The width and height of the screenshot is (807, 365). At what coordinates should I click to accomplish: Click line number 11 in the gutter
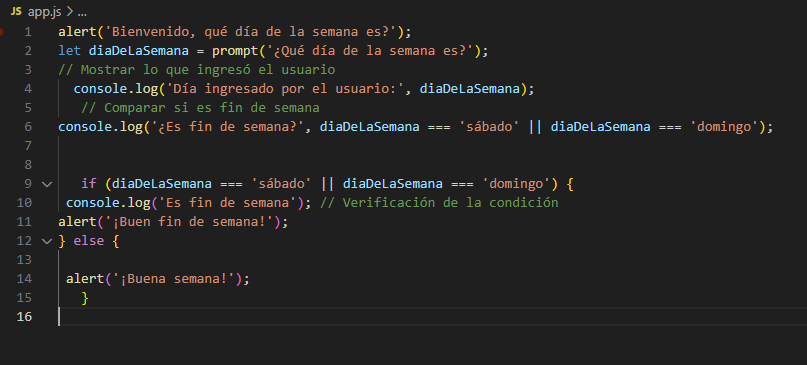pyautogui.click(x=24, y=222)
